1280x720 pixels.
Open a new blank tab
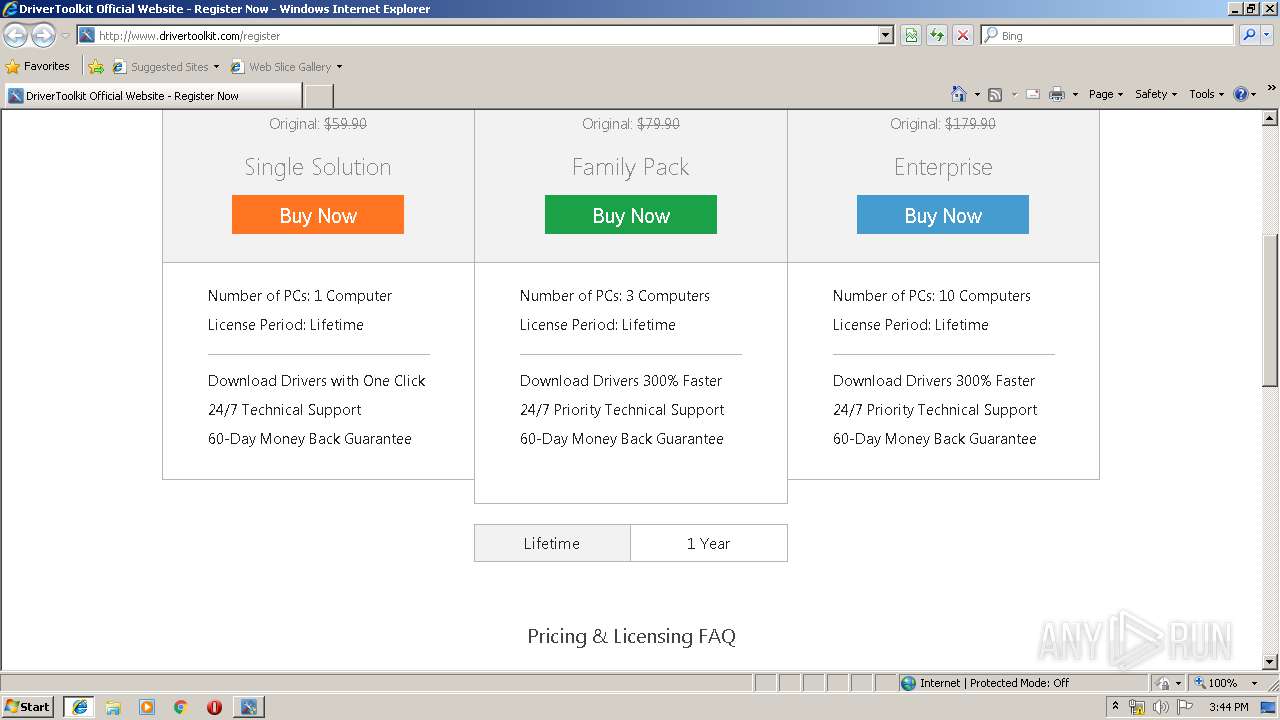tap(318, 96)
